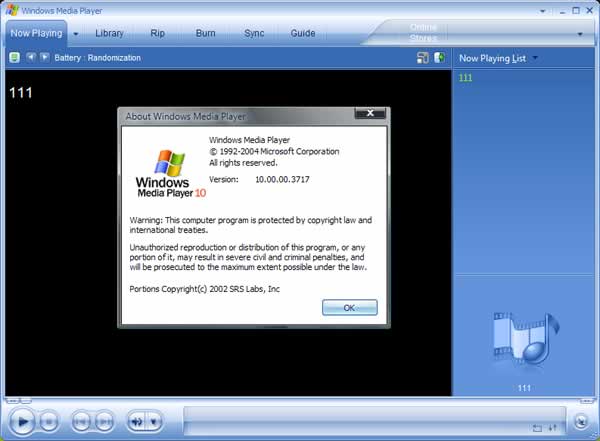Open the Online Stores tab
The image size is (600, 441).
click(x=423, y=33)
